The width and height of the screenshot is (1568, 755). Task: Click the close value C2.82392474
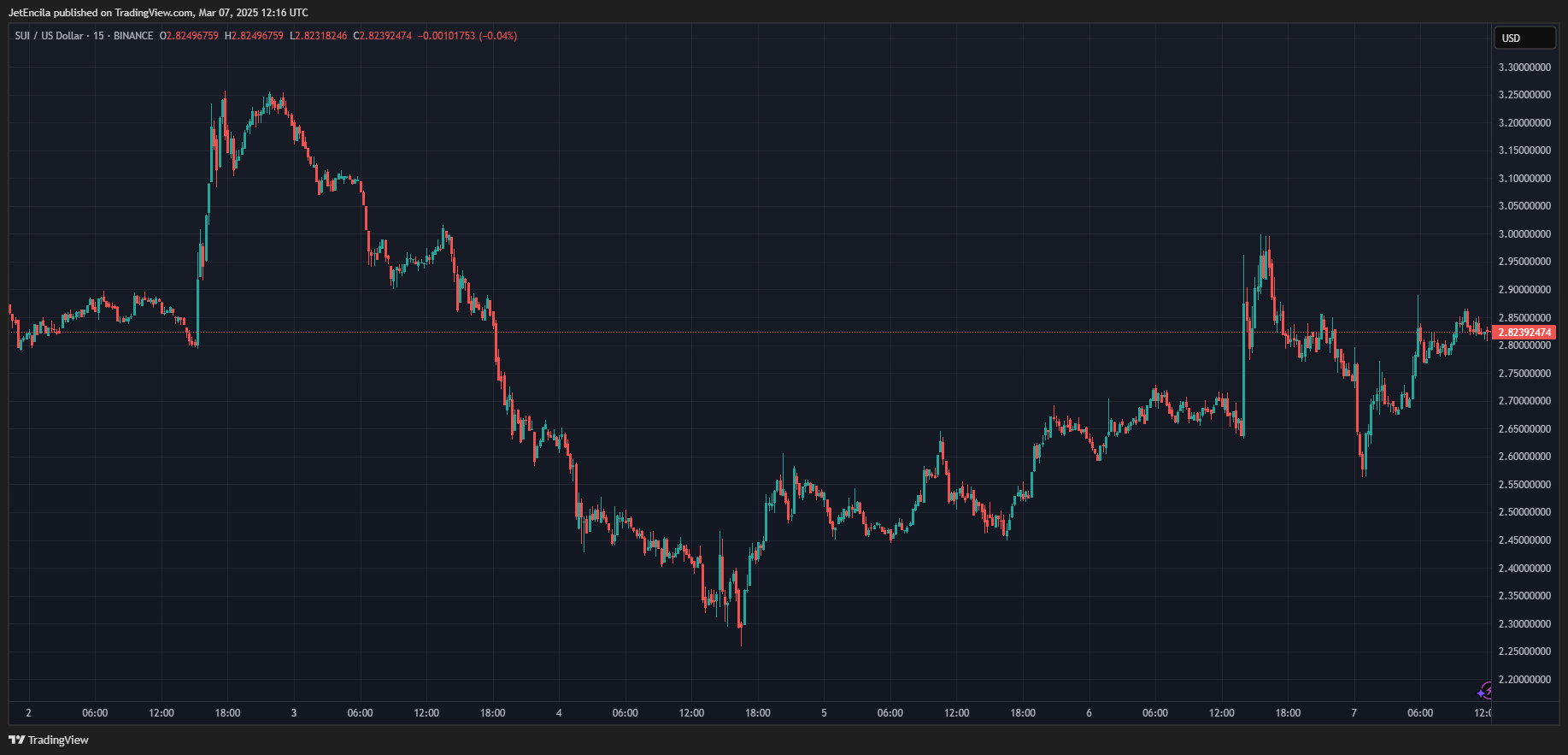coord(382,36)
